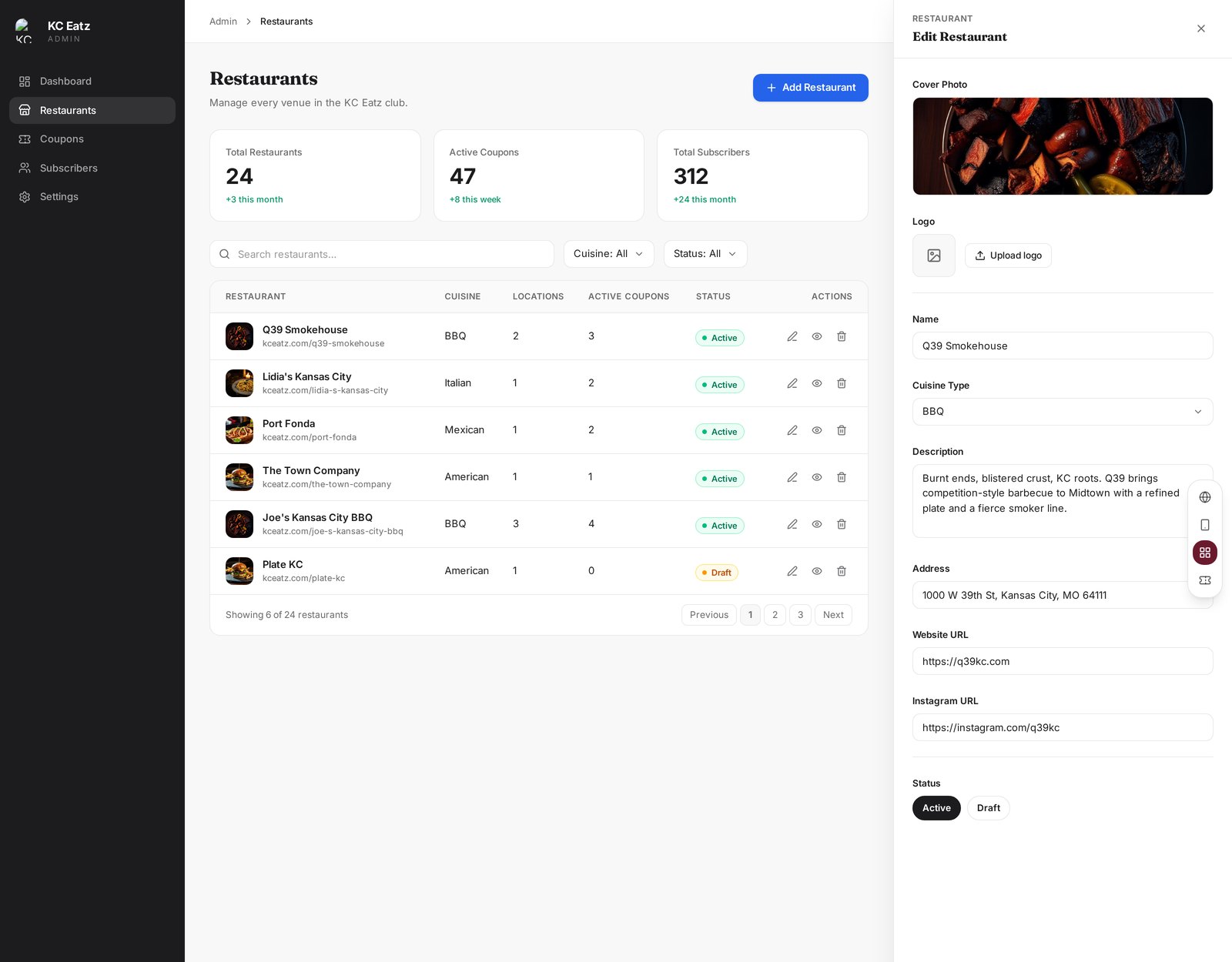Click the globe icon in the floating toolbar
Viewport: 1232px width, 962px height.
pos(1205,497)
